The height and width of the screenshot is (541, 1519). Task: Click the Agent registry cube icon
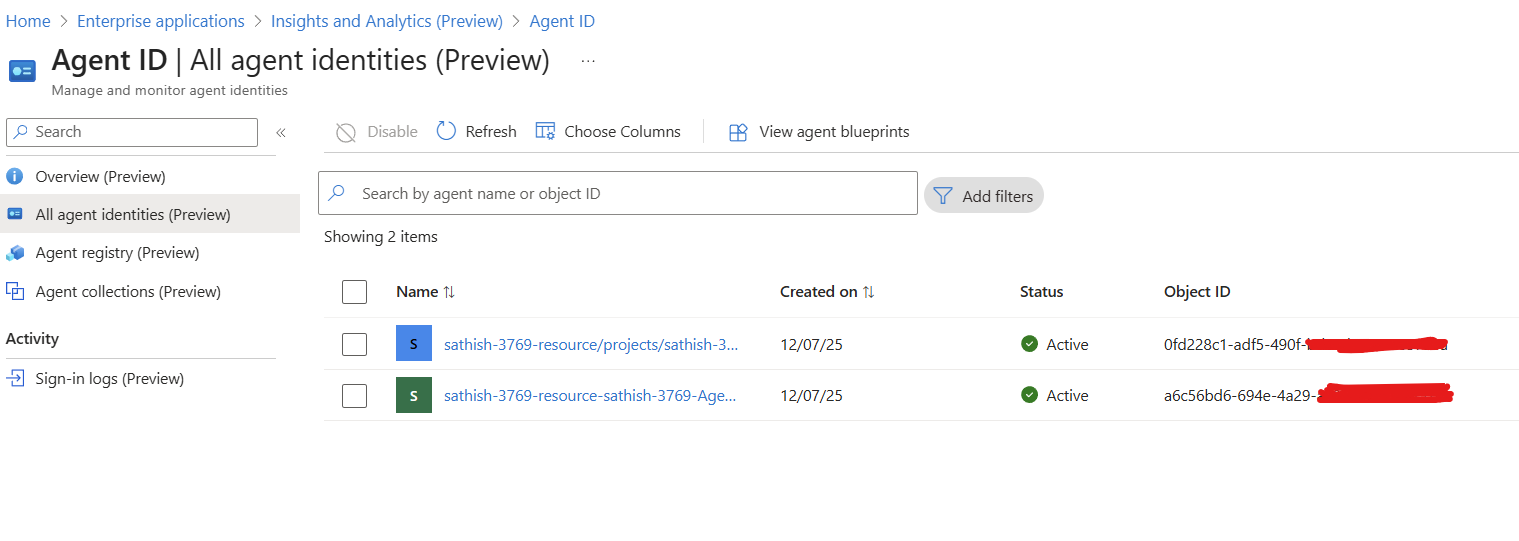[x=15, y=253]
